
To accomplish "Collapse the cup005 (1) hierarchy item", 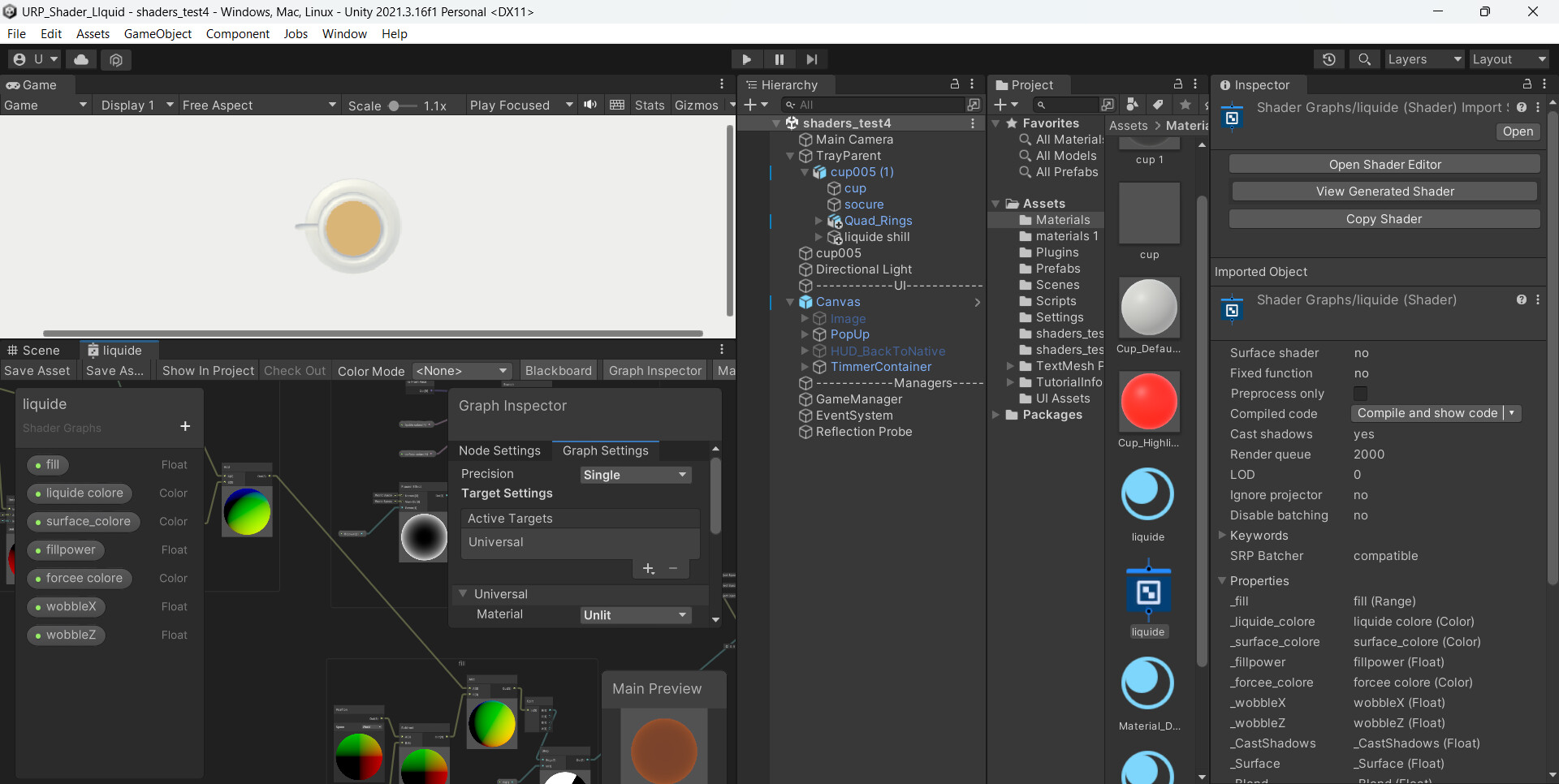I will (x=804, y=171).
